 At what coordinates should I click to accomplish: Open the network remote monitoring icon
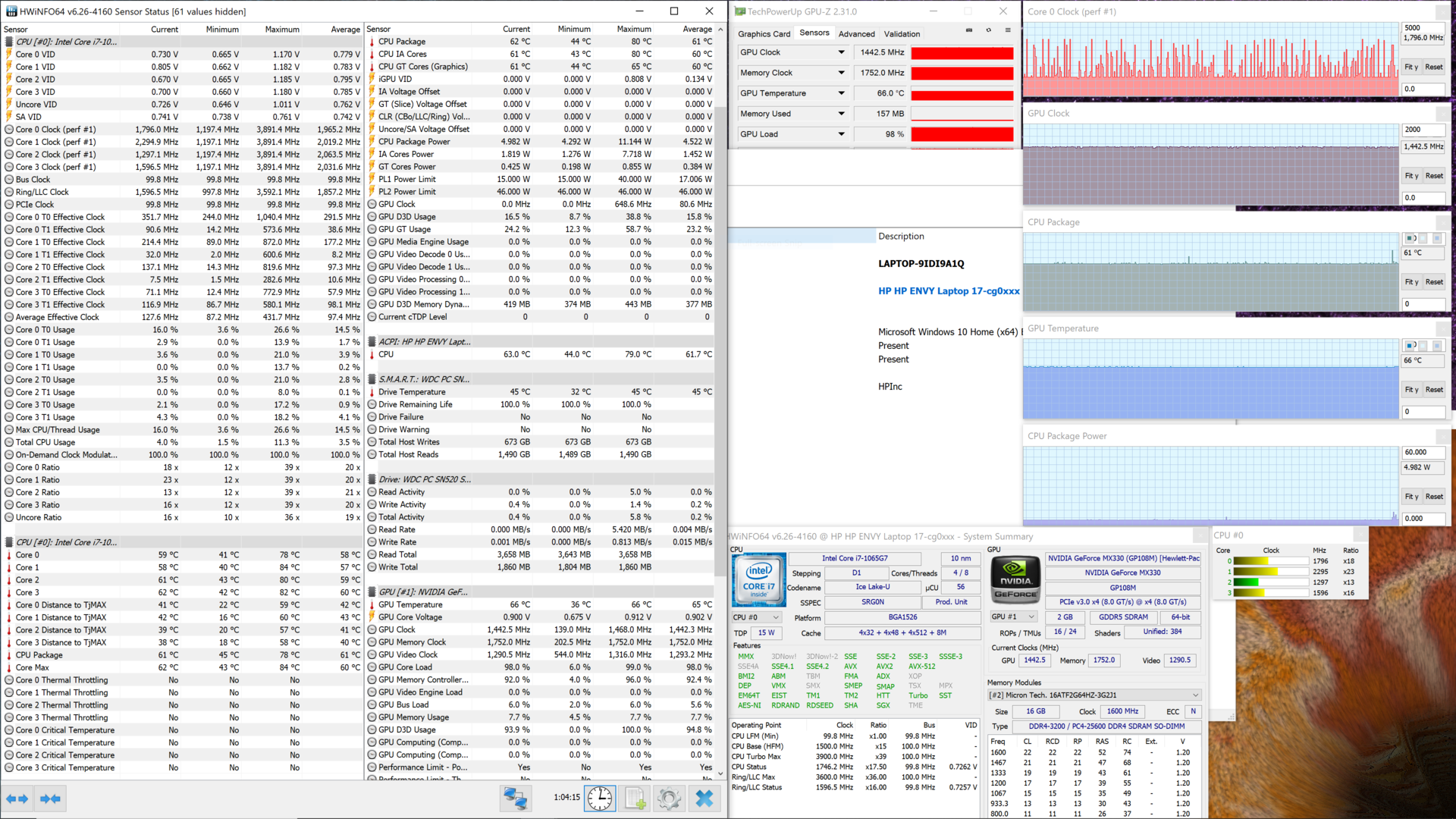[x=516, y=798]
